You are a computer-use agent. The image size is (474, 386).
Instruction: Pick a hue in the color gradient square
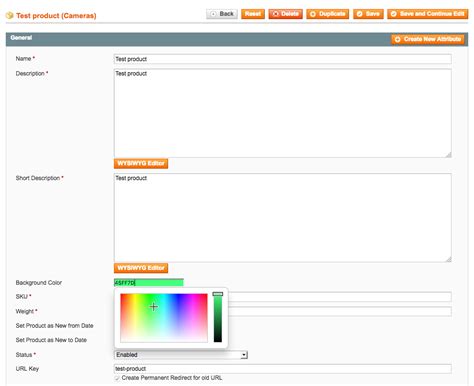coord(164,318)
